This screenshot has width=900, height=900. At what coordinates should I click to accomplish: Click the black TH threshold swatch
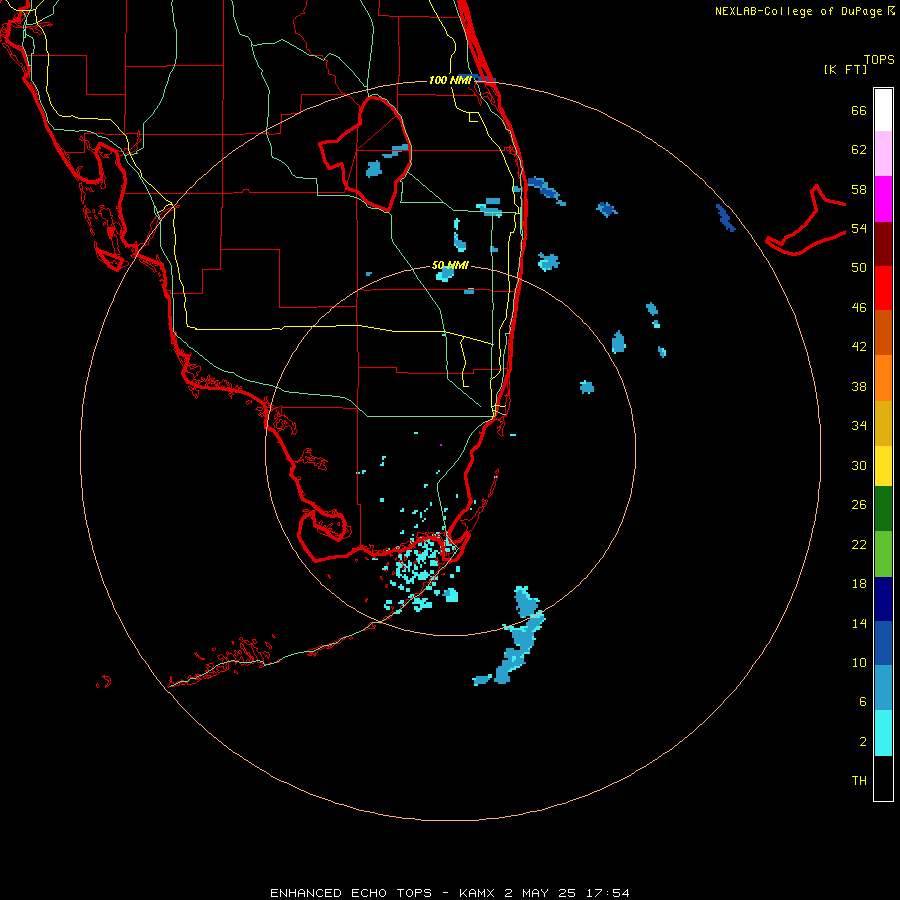(883, 778)
